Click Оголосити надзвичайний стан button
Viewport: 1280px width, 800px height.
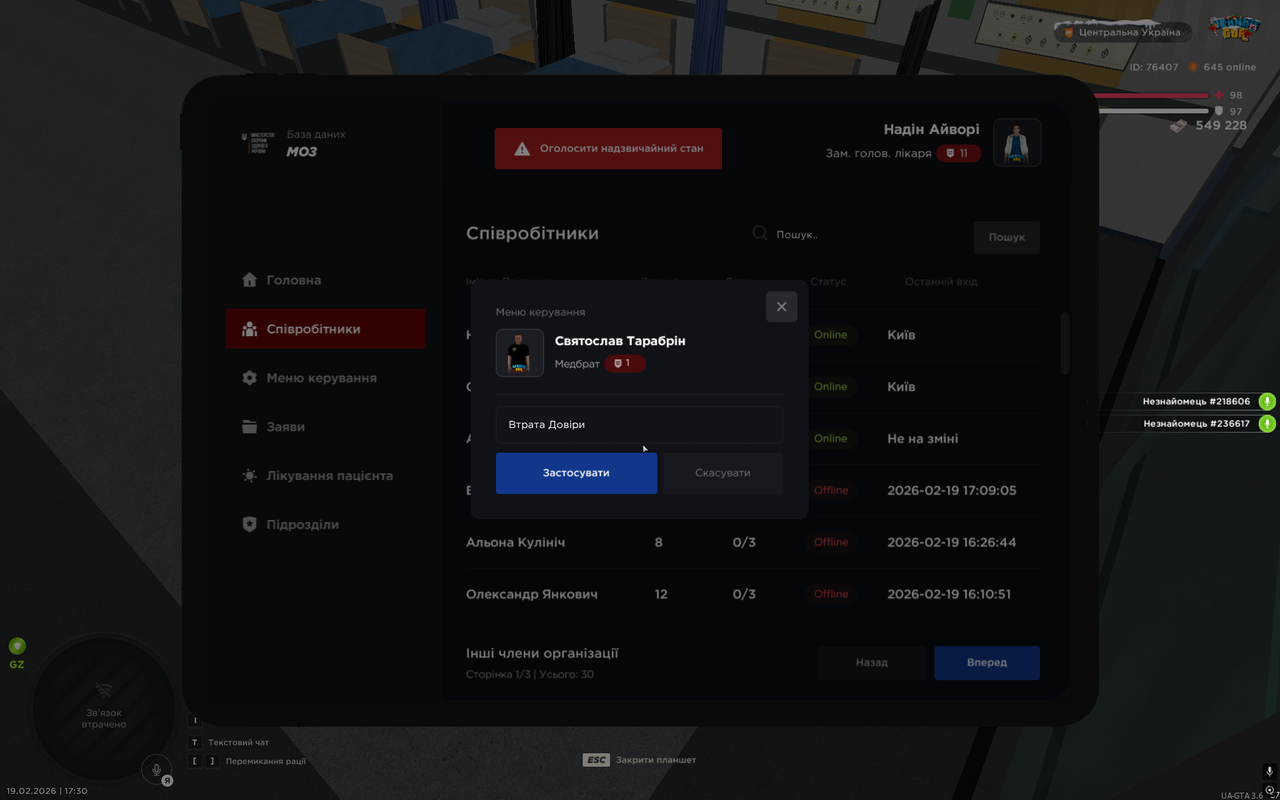click(608, 148)
